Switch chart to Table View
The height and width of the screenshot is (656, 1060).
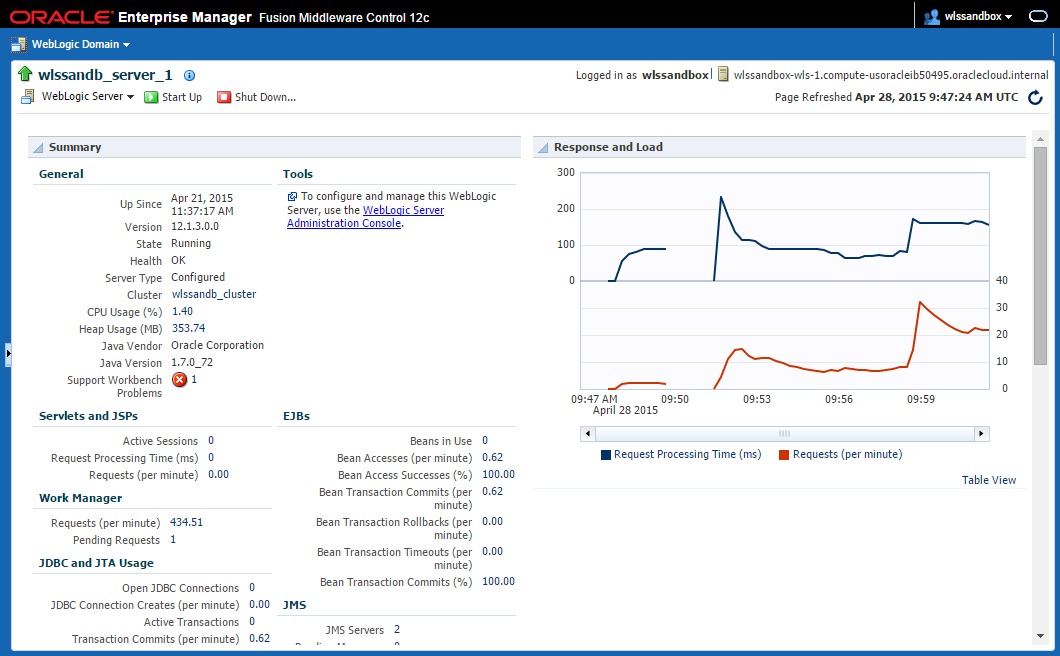click(988, 480)
